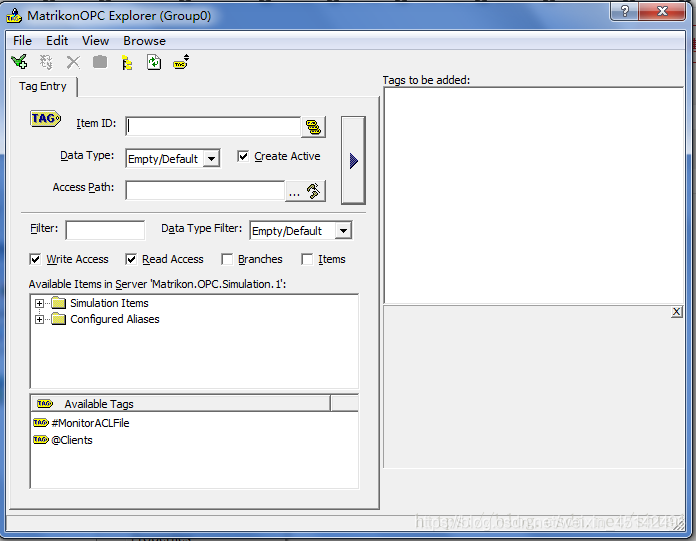This screenshot has height=541, width=696.
Task: Open the Data Type dropdown
Action: pyautogui.click(x=212, y=158)
